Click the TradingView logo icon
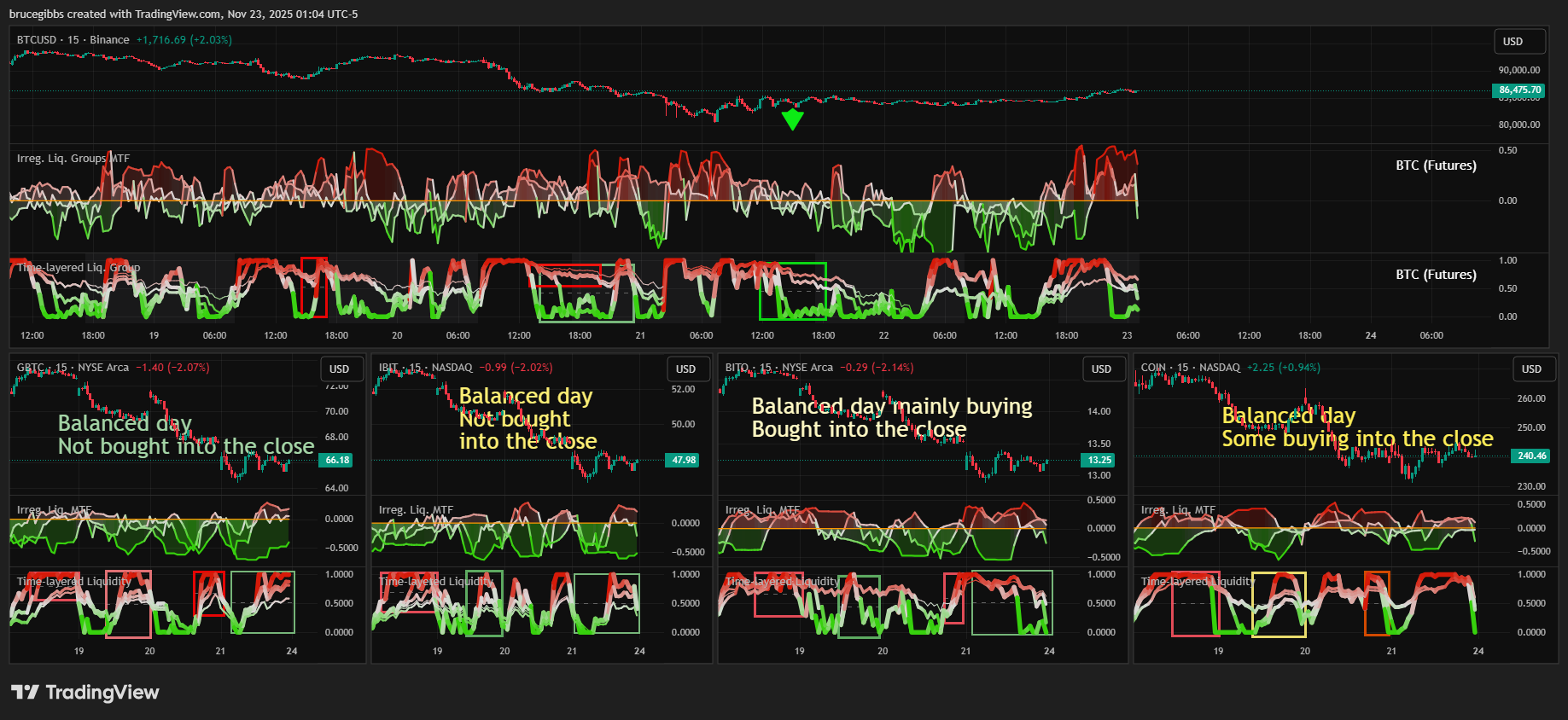The image size is (1568, 720). tap(25, 692)
